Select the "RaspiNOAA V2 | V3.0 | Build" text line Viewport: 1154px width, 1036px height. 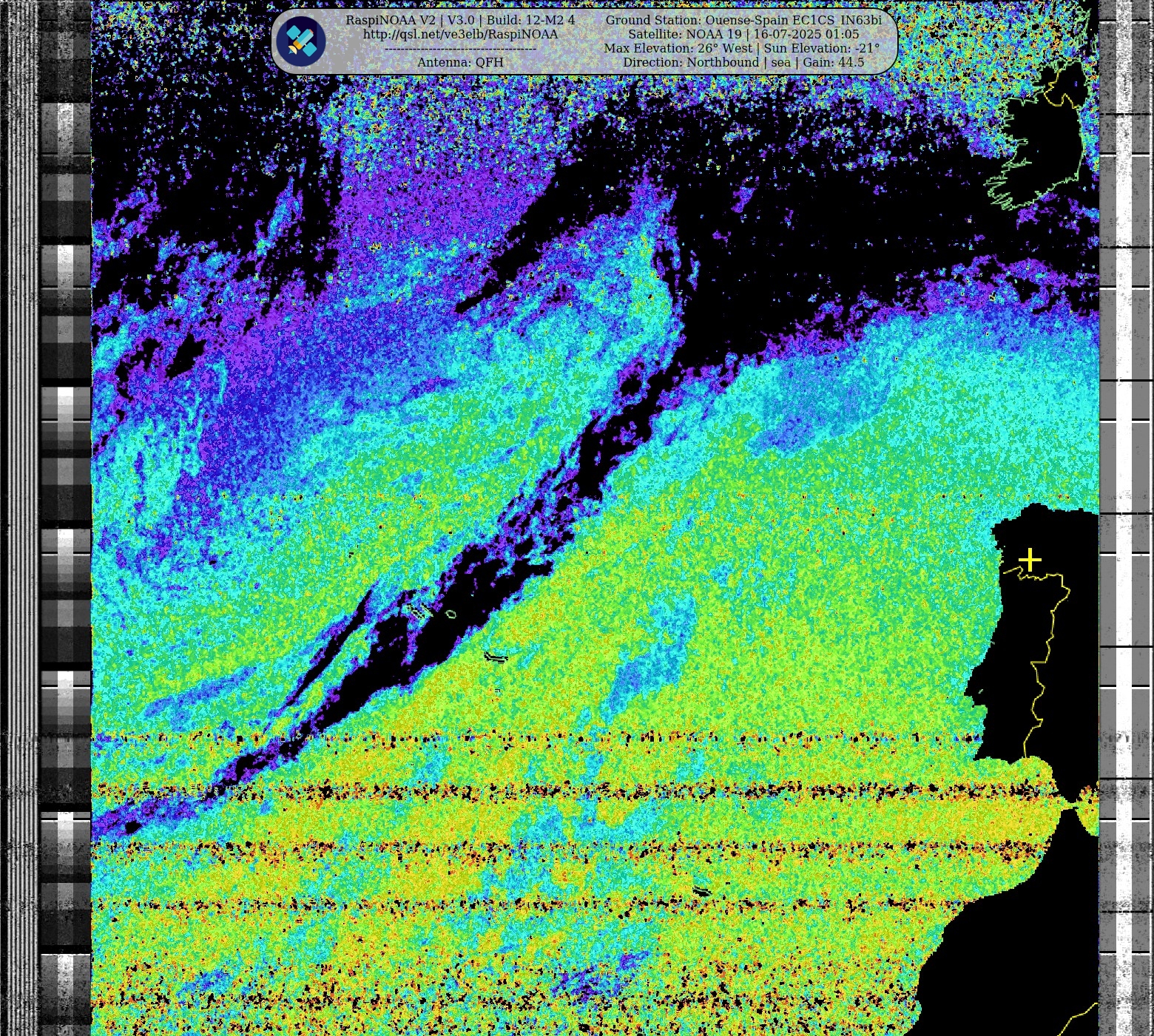[460, 20]
